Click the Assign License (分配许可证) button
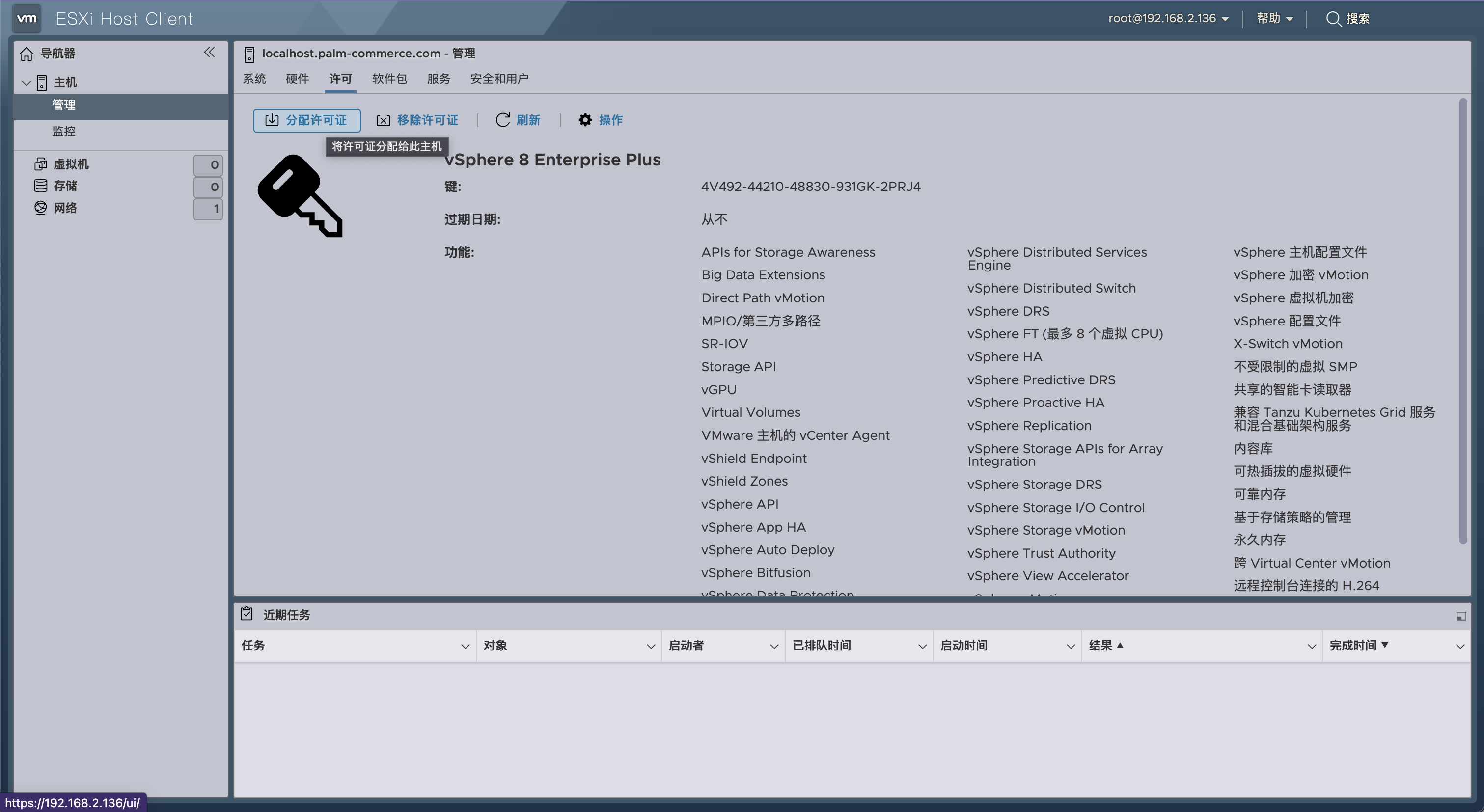This screenshot has width=1484, height=812. [306, 120]
